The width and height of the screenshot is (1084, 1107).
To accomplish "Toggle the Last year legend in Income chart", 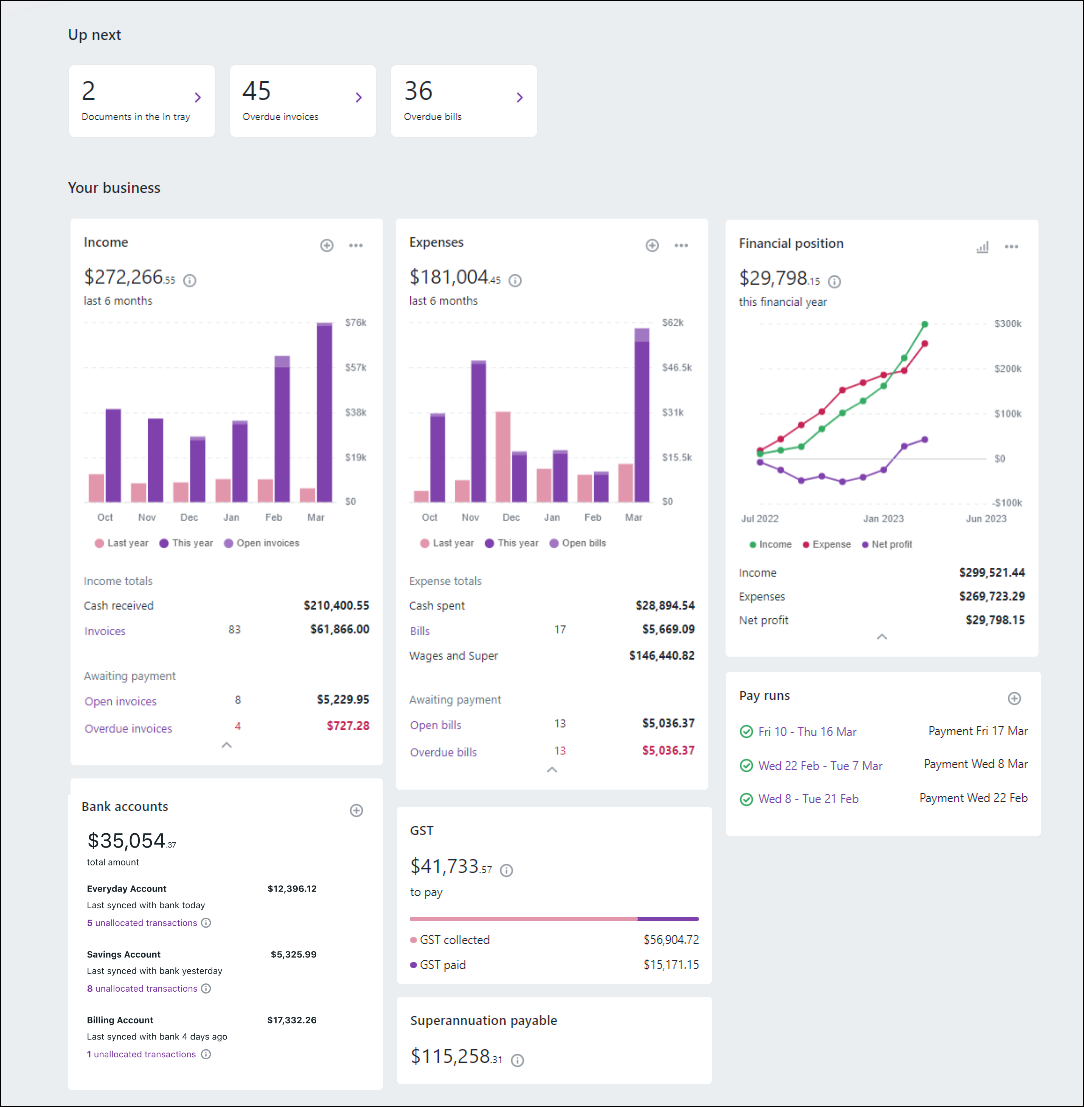I will pos(121,543).
